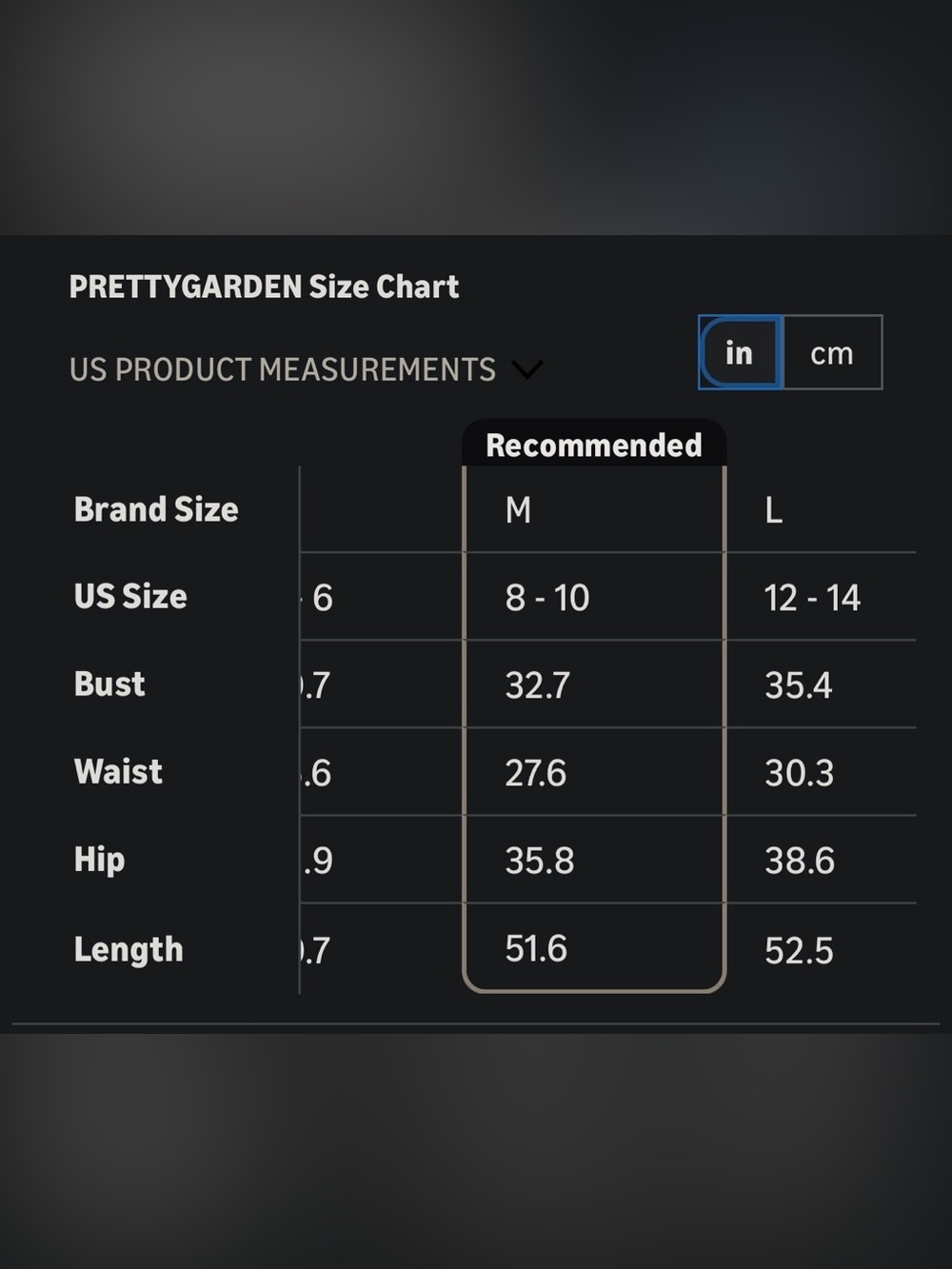This screenshot has height=1269, width=952.
Task: Click the L waist value 30.3
Action: pos(800,773)
